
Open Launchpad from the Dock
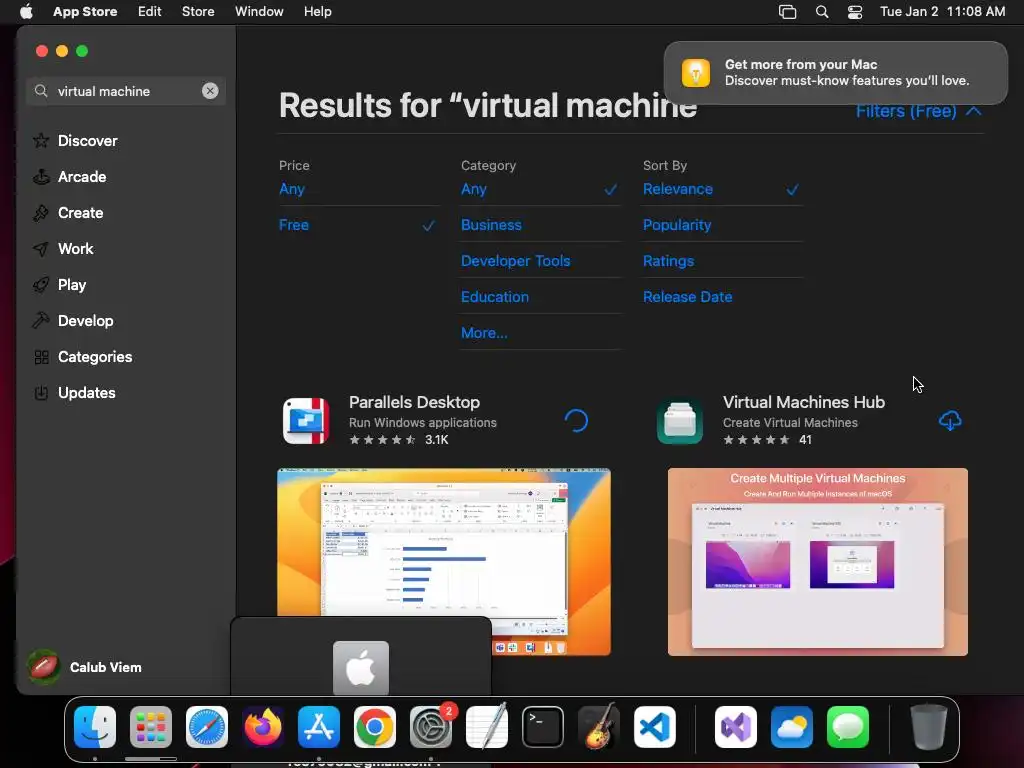151,726
